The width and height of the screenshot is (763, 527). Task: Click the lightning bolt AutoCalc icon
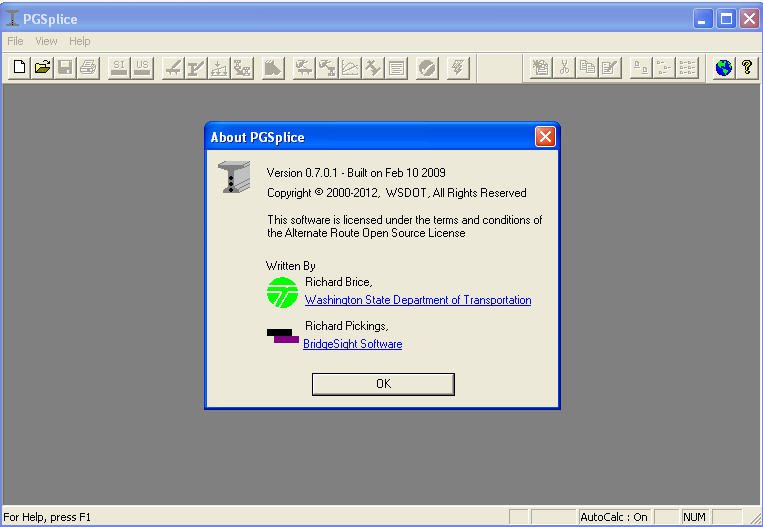458,67
